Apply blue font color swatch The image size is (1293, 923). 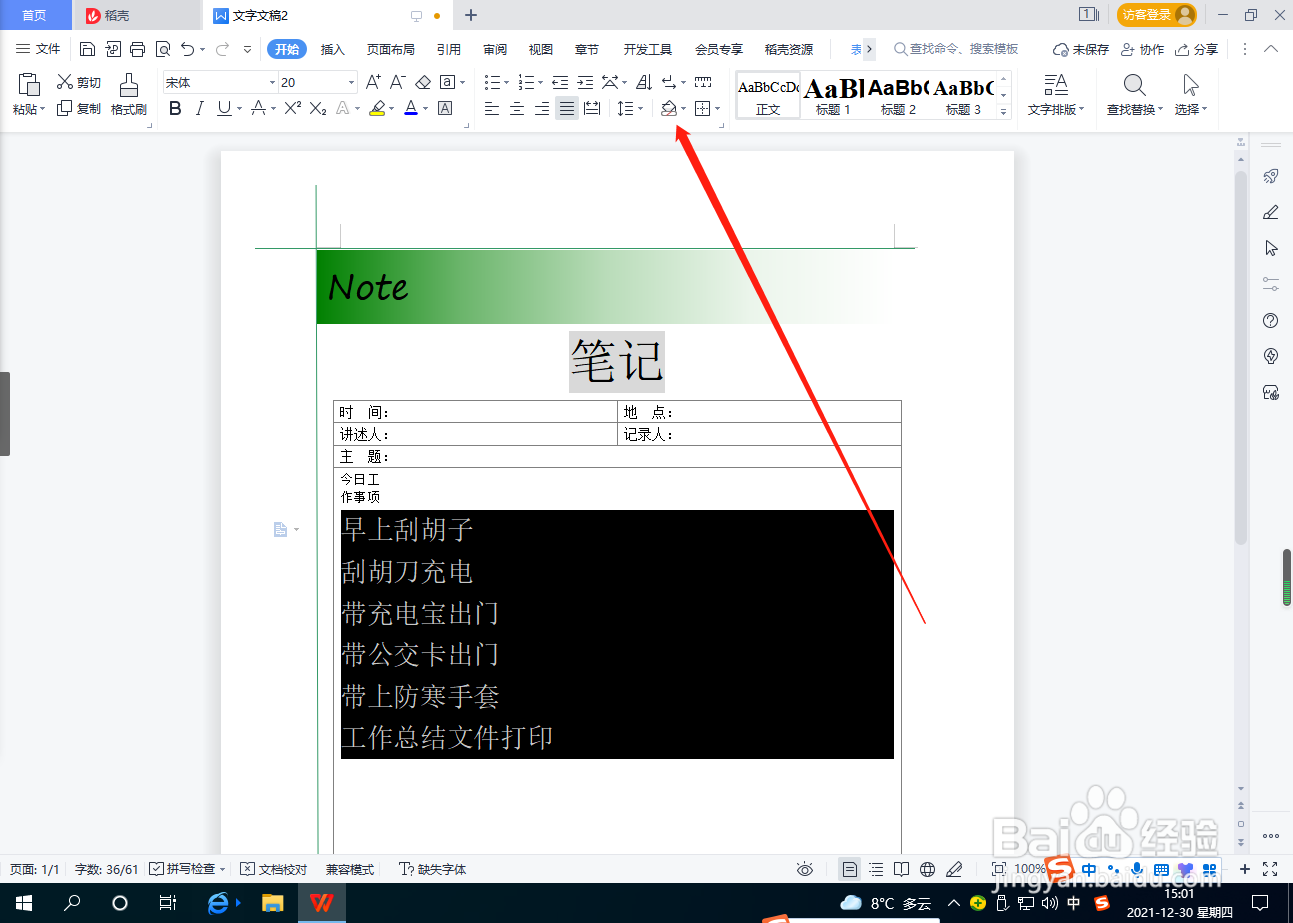pos(411,108)
